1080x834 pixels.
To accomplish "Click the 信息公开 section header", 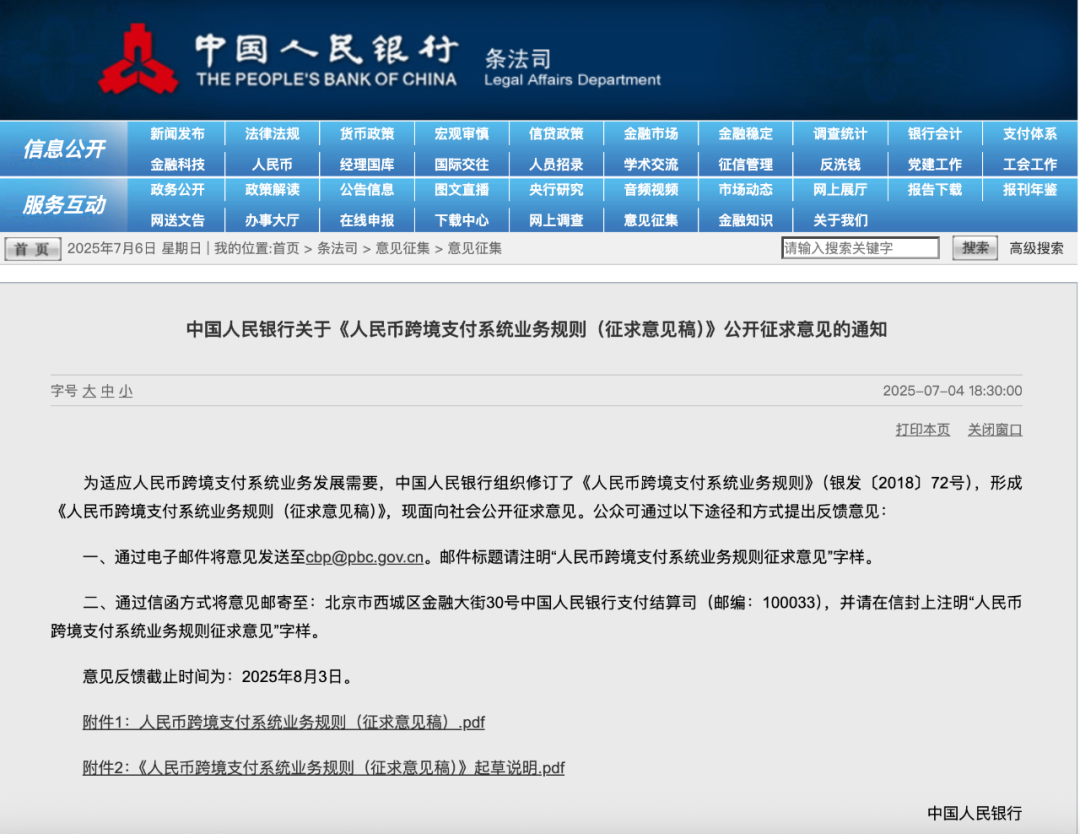I will click(64, 149).
